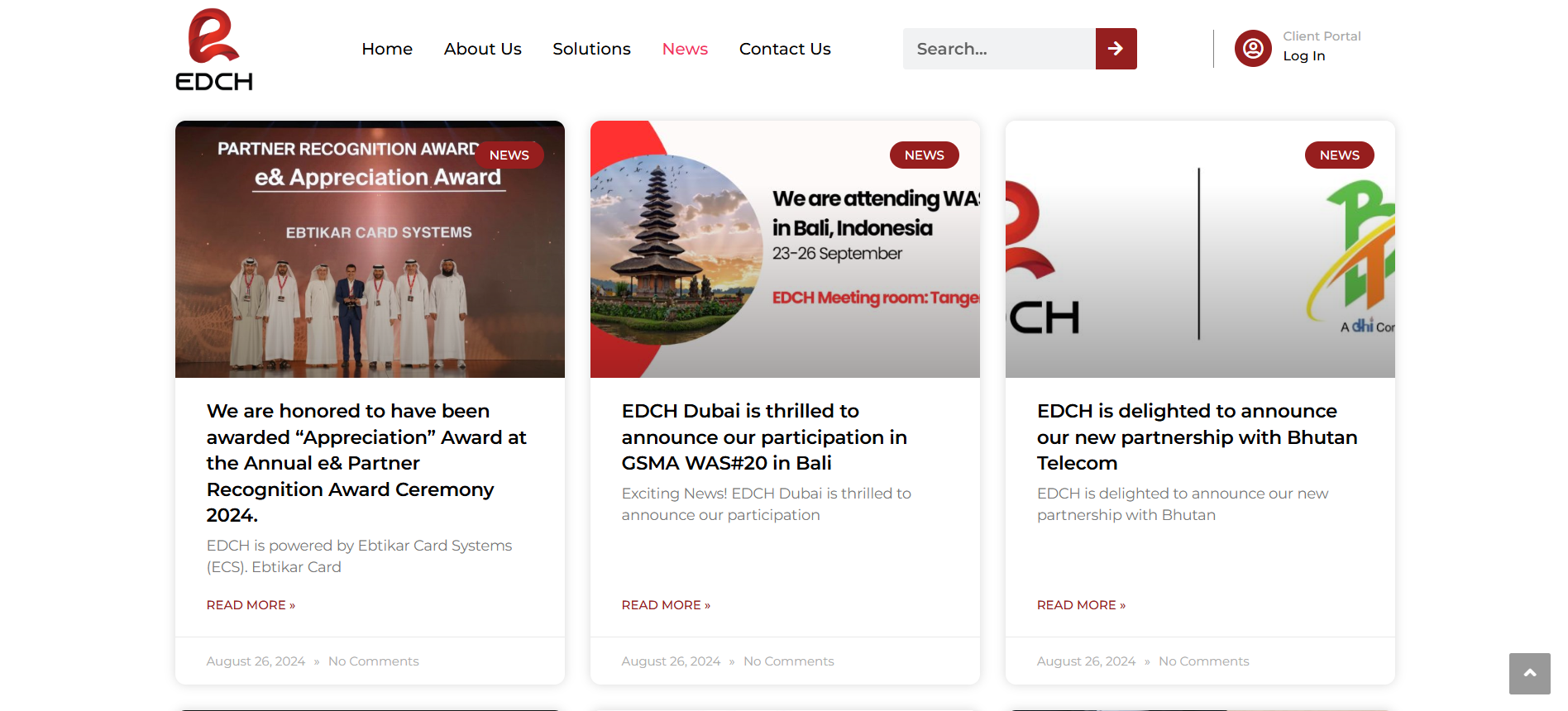Submit search with the red arrow button

[x=1116, y=49]
